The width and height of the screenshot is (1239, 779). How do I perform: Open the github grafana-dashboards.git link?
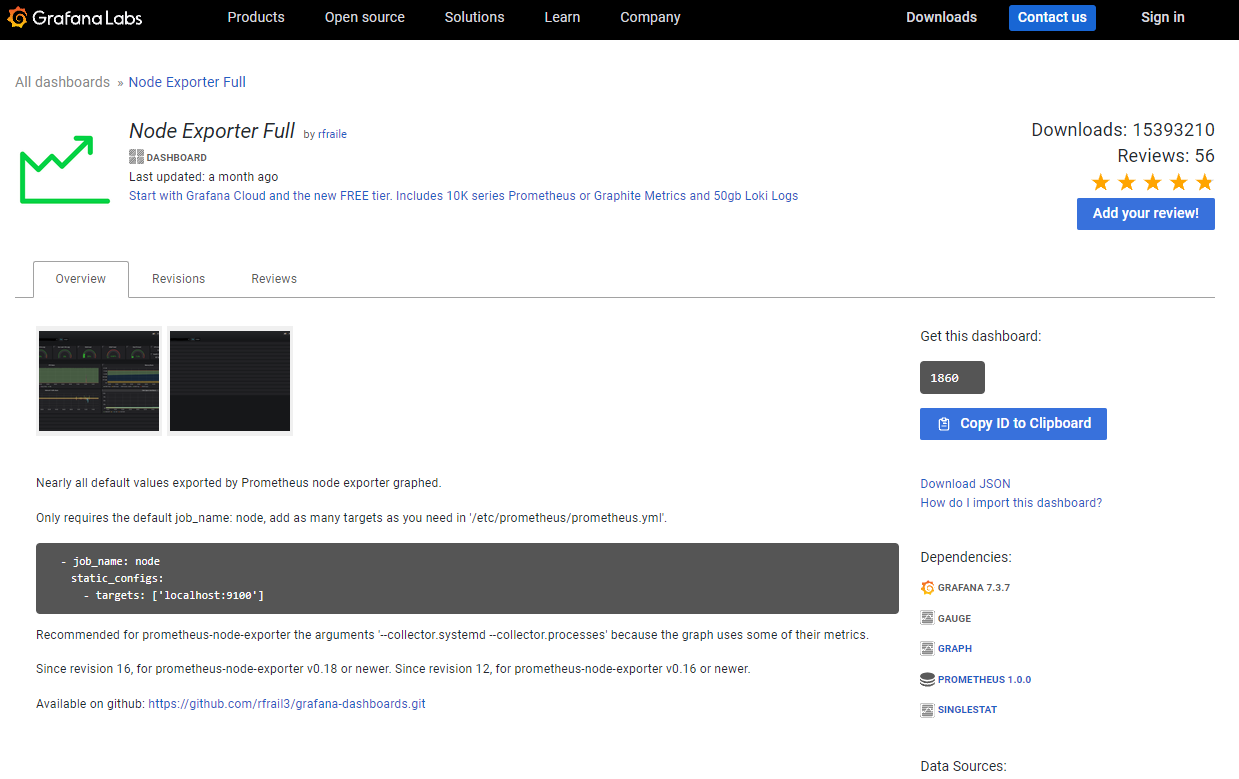pos(287,704)
